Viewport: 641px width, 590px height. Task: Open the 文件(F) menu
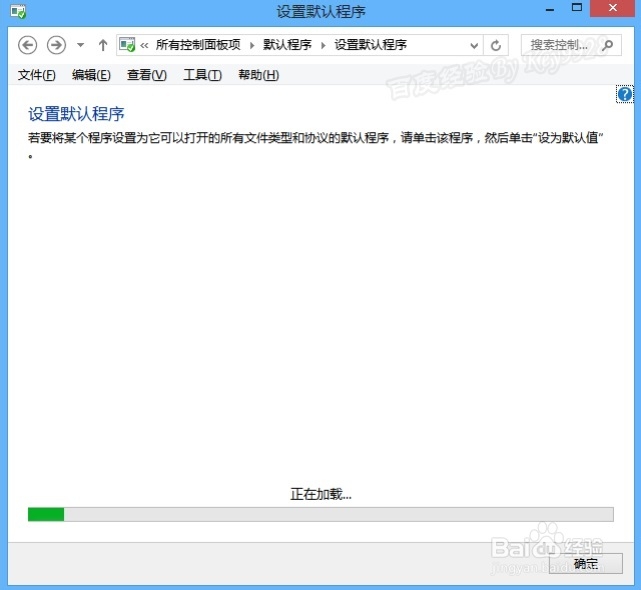(x=36, y=75)
